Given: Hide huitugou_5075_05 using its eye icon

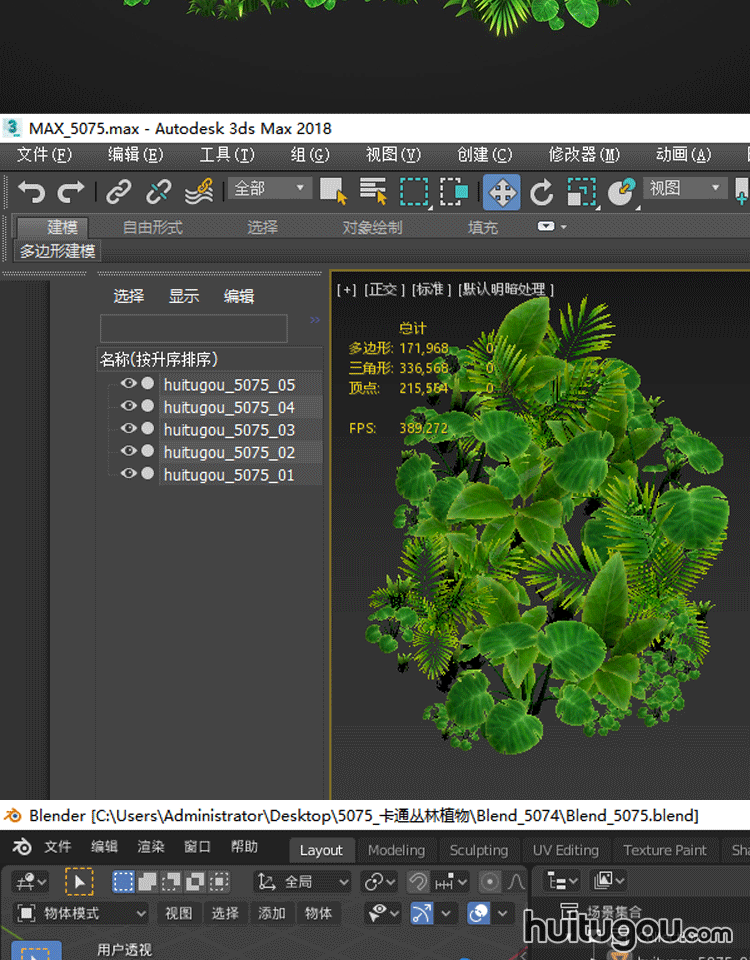Looking at the screenshot, I should tap(128, 384).
